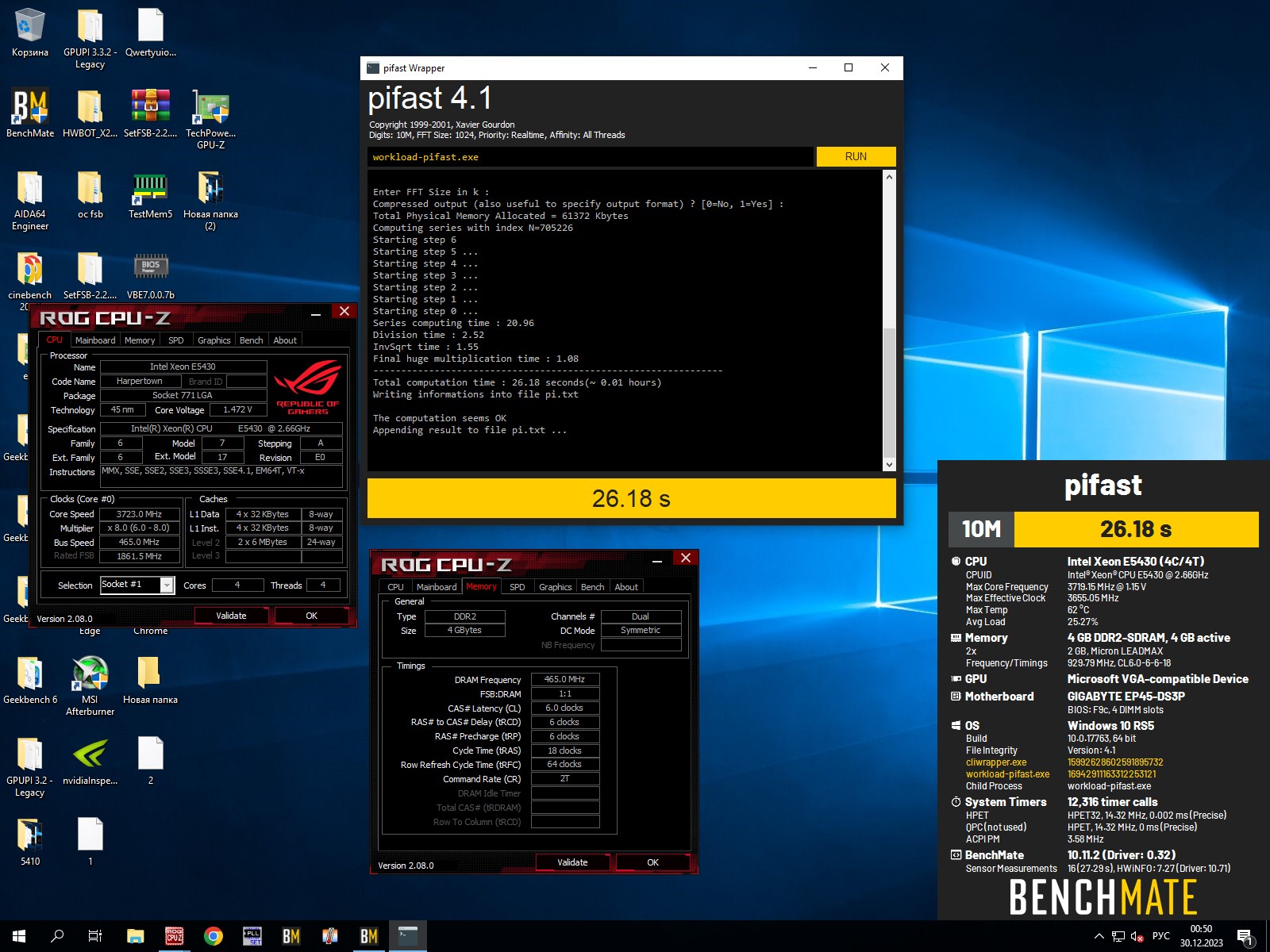Image resolution: width=1270 pixels, height=952 pixels.
Task: Open Chrome from the taskbar
Action: click(213, 936)
